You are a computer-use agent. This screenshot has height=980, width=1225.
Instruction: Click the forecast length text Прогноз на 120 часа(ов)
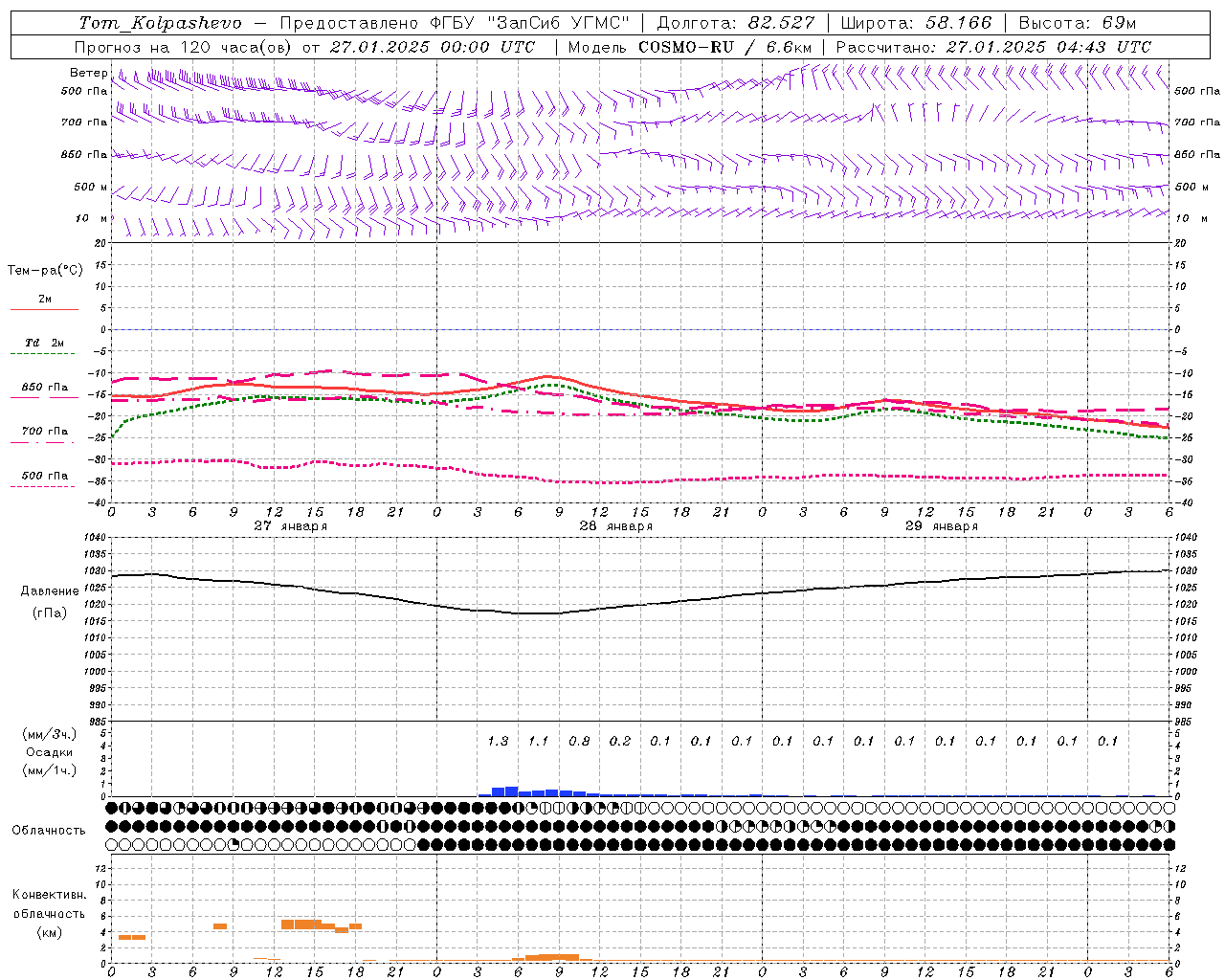pyautogui.click(x=184, y=47)
